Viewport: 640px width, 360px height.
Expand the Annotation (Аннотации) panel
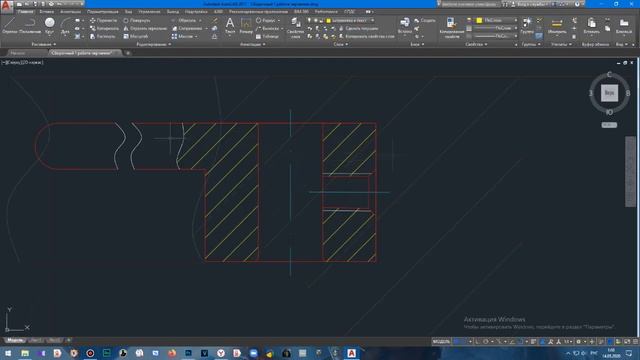(x=253, y=44)
